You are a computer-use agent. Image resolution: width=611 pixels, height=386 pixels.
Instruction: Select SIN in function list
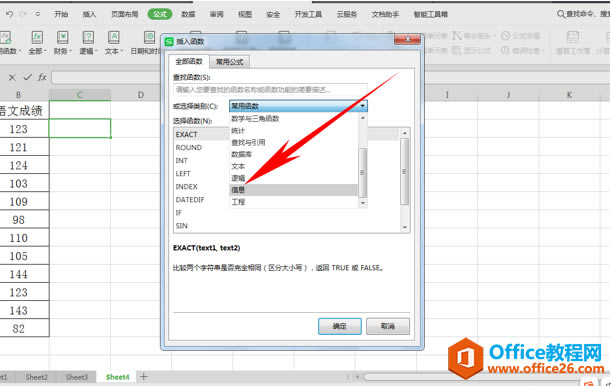182,226
